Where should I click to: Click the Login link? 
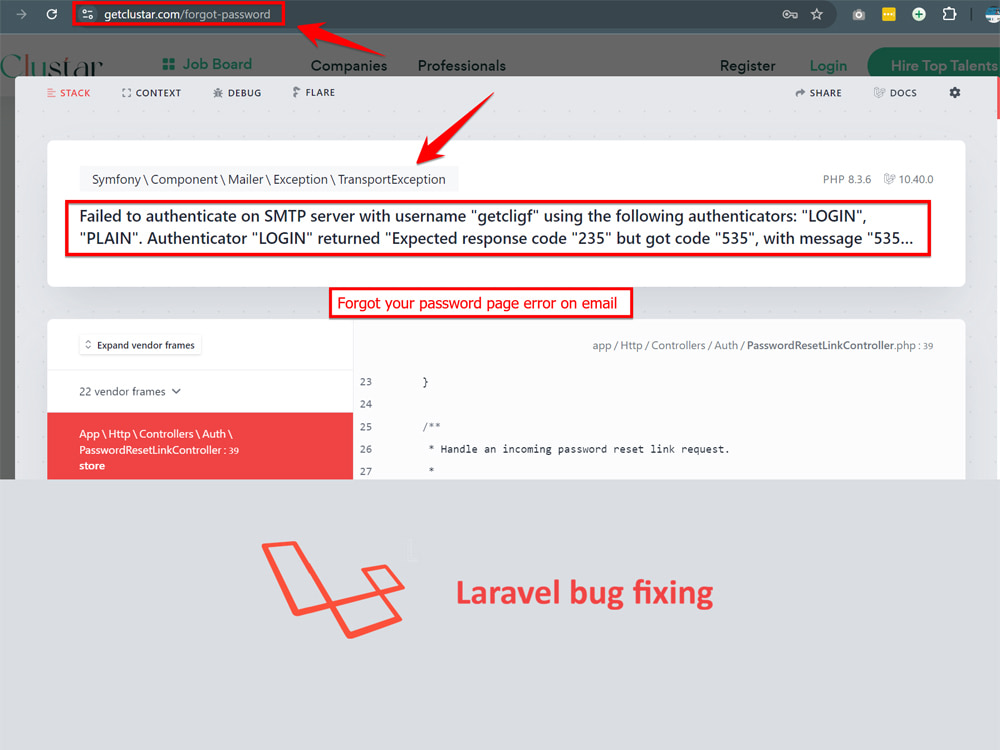(828, 66)
